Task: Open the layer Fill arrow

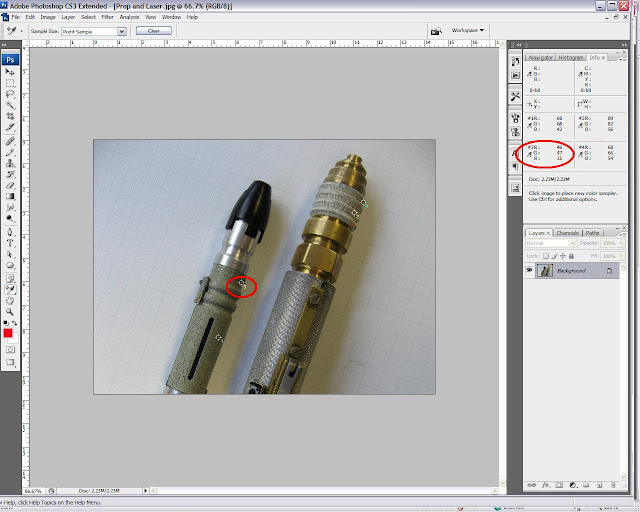Action: pyautogui.click(x=621, y=256)
